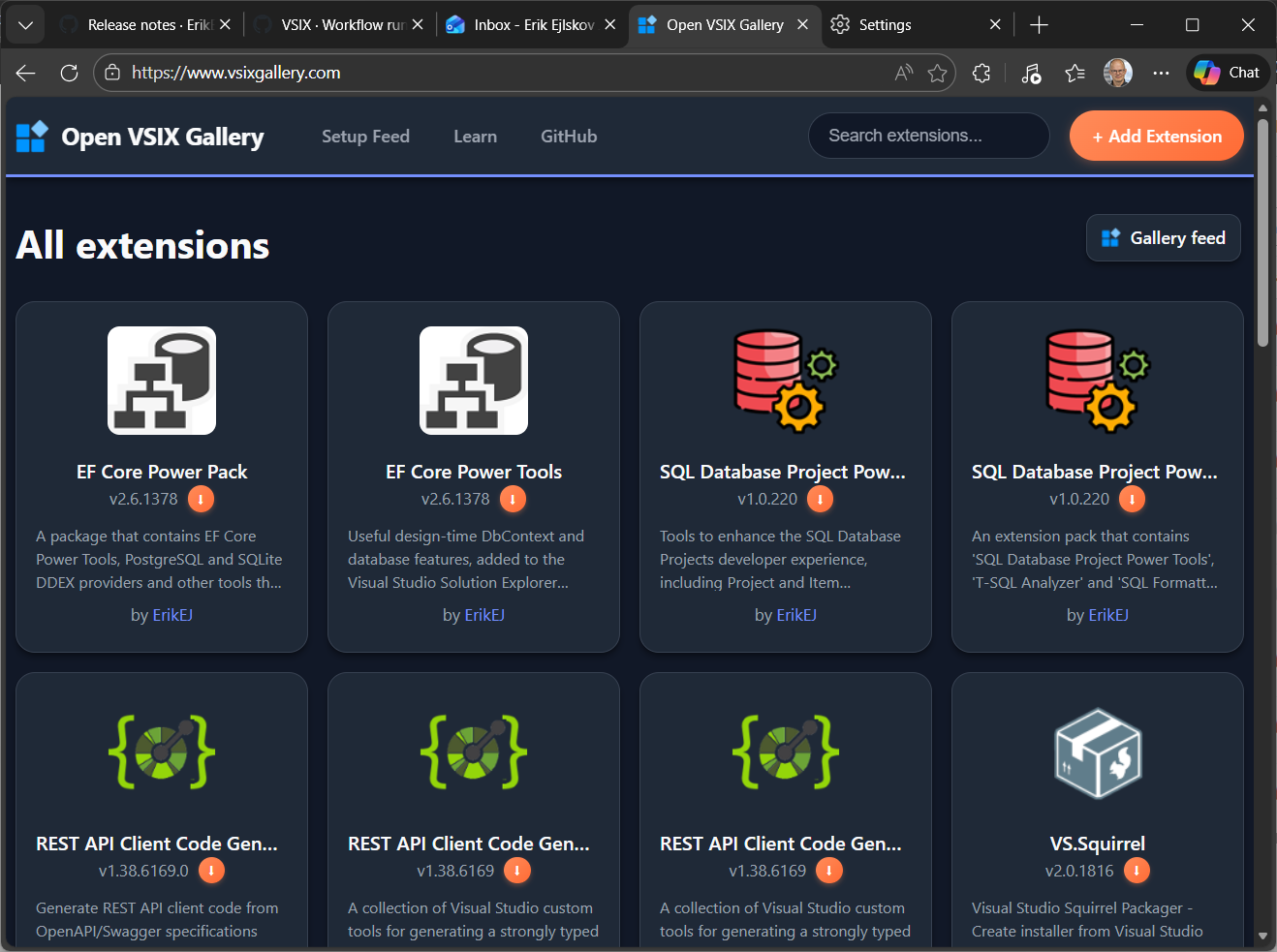The height and width of the screenshot is (952, 1277).
Task: Click the Add Extension button
Action: 1156,137
